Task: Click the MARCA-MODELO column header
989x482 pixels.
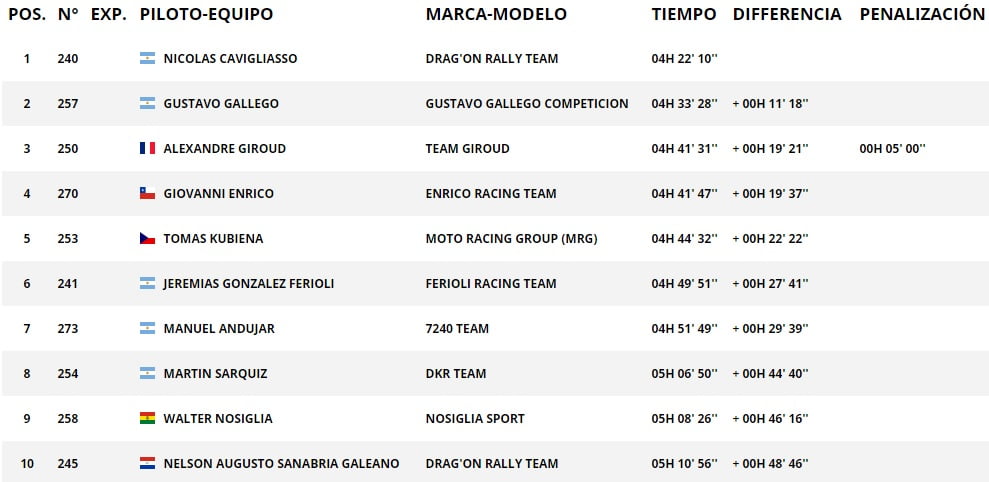Action: pos(496,15)
